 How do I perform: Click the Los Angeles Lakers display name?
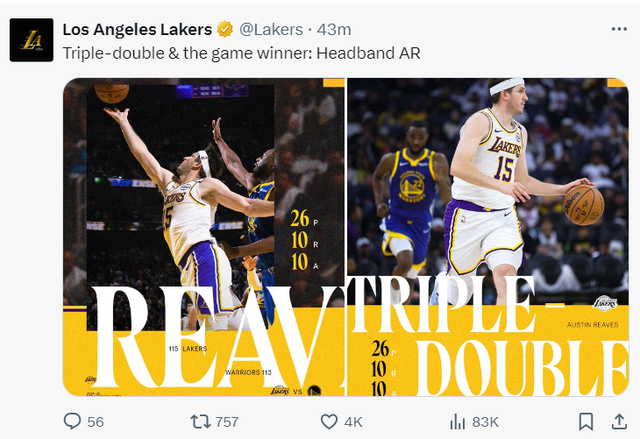(x=137, y=29)
